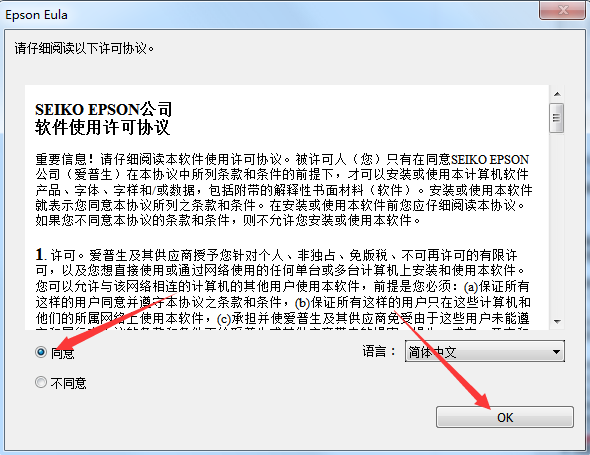
Task: Open the 简体中文 language dropdown
Action: [x=485, y=352]
